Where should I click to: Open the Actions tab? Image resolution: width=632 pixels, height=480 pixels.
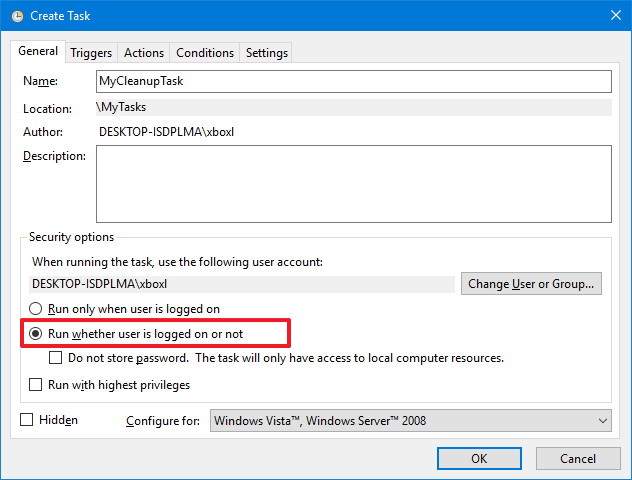coord(144,53)
